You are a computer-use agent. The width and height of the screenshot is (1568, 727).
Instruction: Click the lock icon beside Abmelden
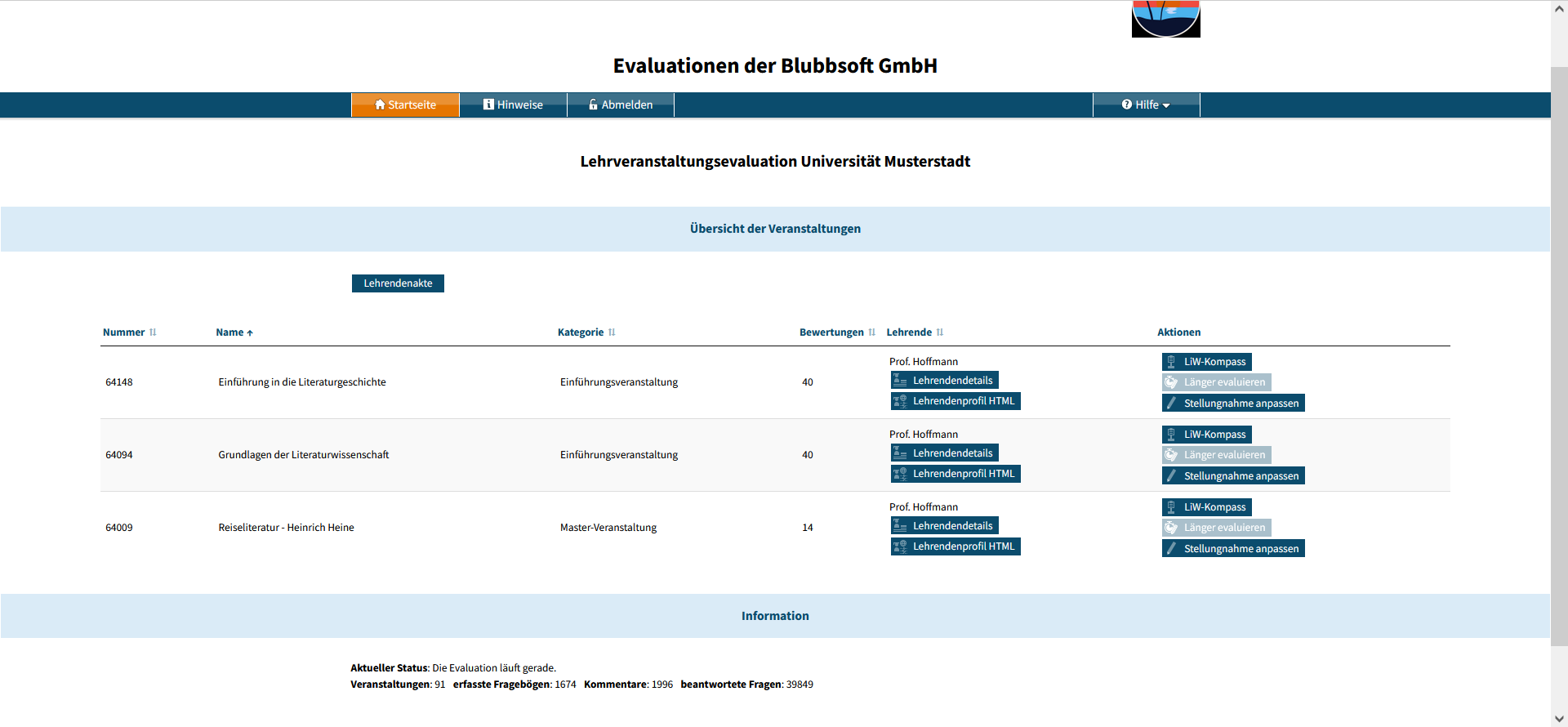click(594, 105)
